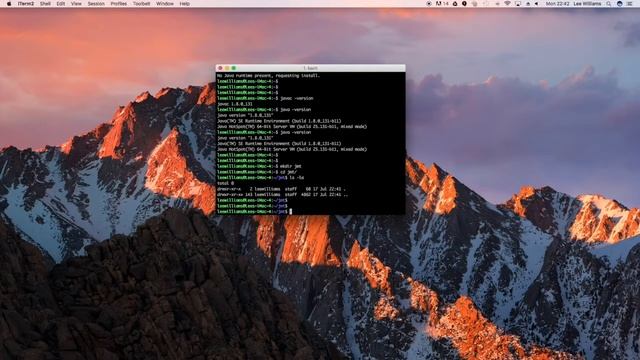640x360 pixels.
Task: Click the 'javac -version' command line
Action: (x=265, y=98)
